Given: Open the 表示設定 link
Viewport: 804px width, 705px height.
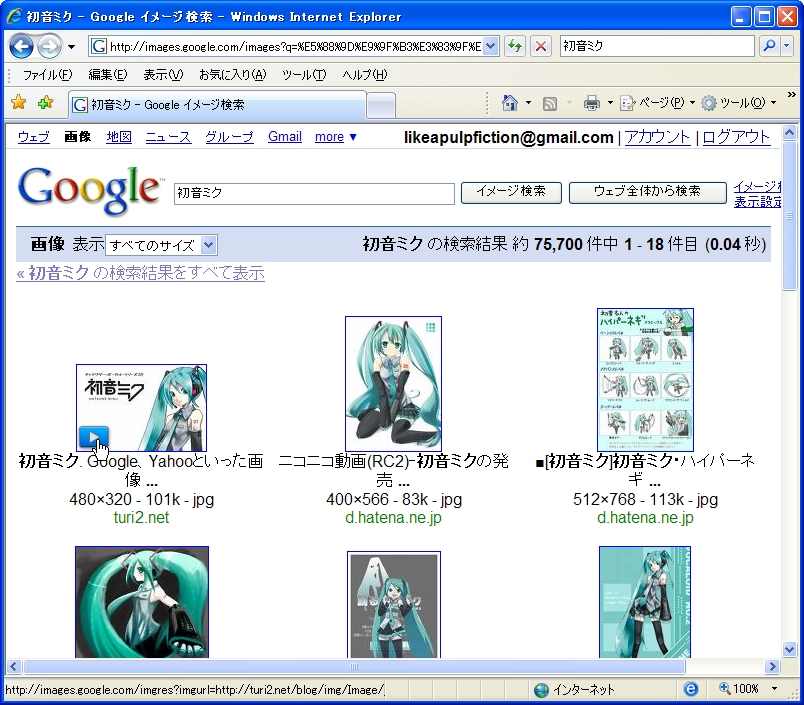Looking at the screenshot, I should coord(757,202).
